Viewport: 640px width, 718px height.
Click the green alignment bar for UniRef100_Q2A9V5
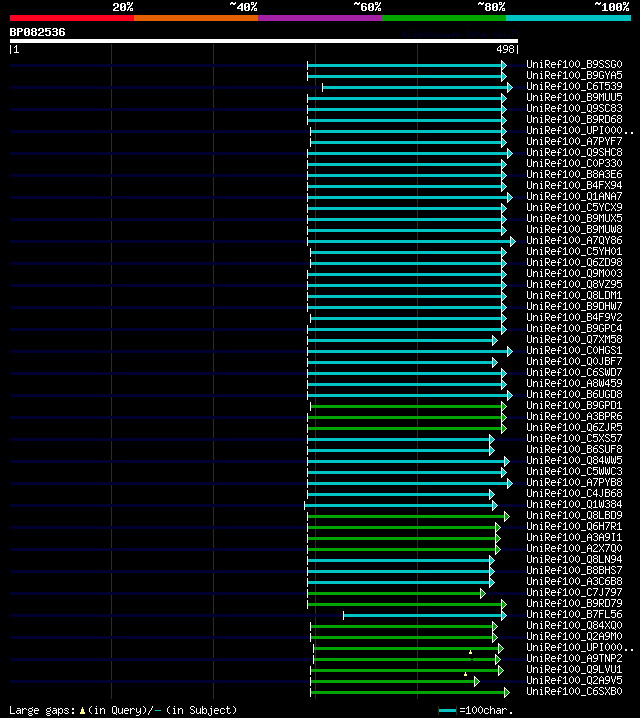pos(395,681)
